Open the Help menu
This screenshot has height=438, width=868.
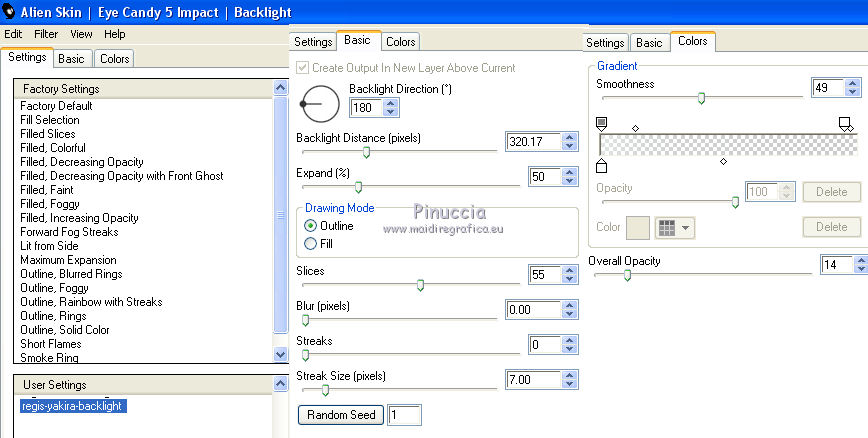115,34
